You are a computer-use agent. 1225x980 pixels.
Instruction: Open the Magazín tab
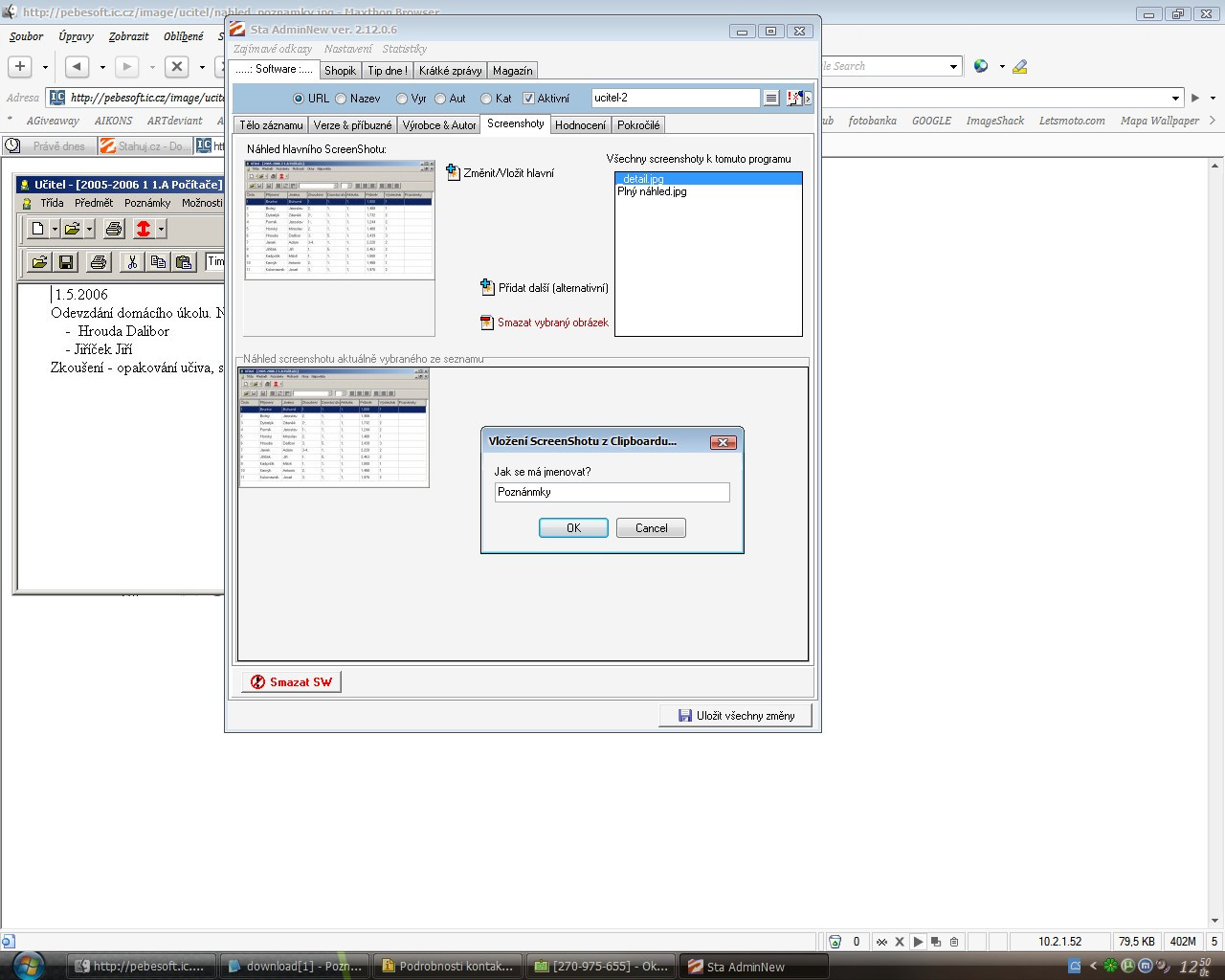coord(512,71)
